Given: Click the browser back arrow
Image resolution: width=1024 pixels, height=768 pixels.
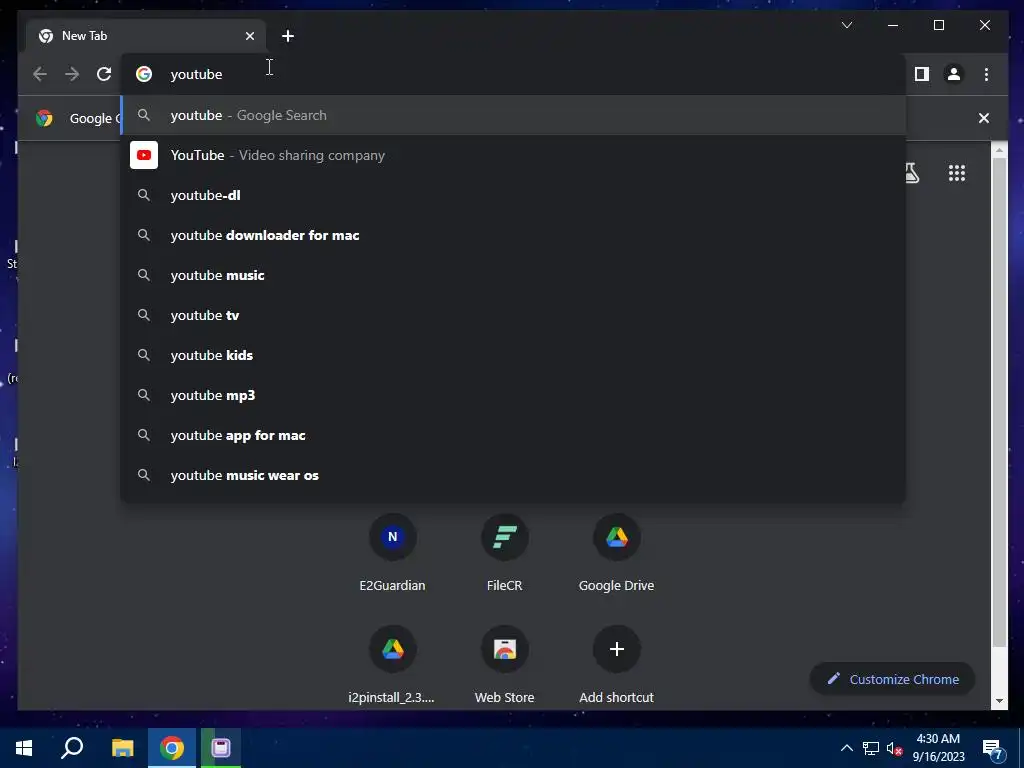Looking at the screenshot, I should [40, 74].
